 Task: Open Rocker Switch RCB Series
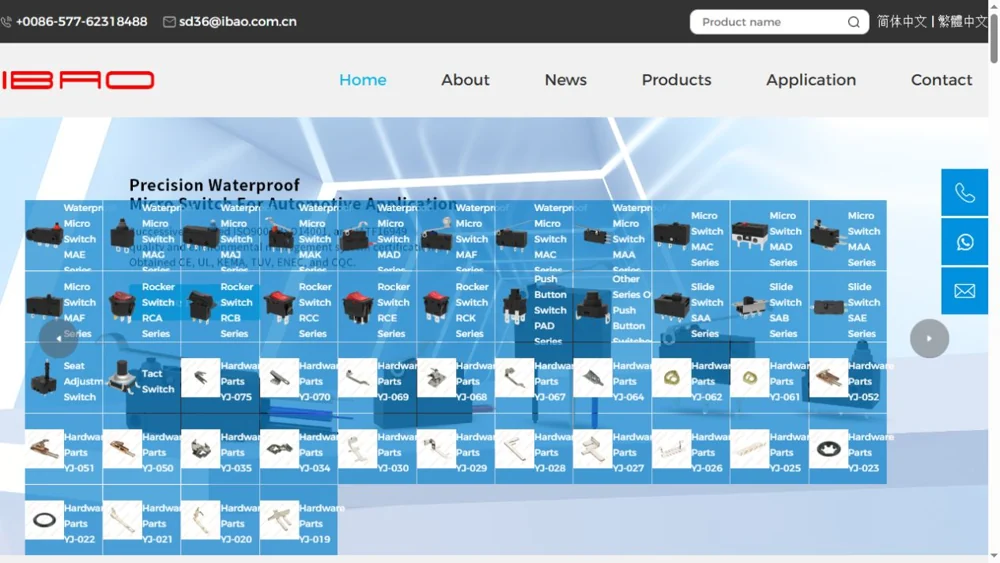(220, 307)
